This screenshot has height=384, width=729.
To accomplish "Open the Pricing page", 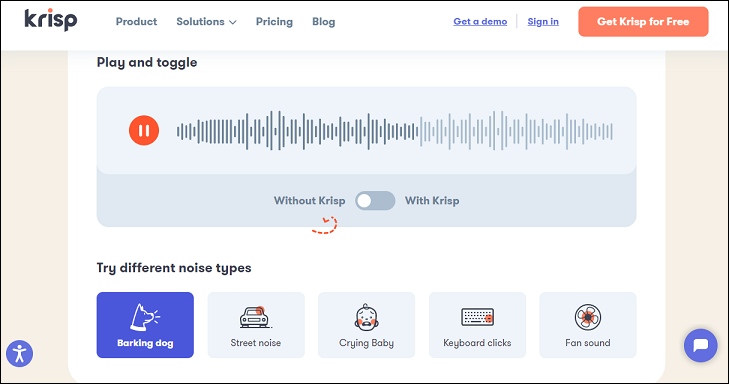I will pos(274,22).
